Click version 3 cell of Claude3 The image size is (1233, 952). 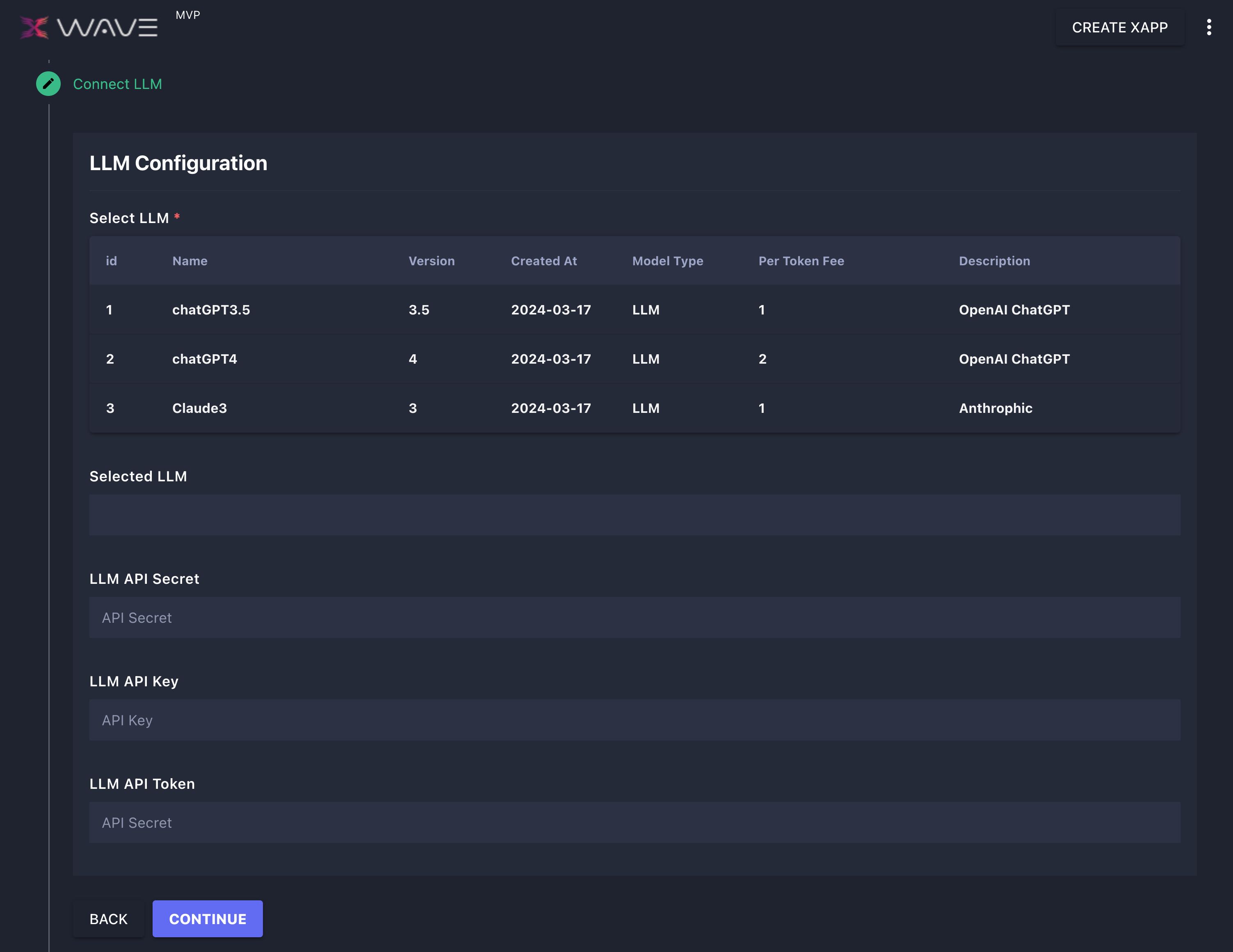coord(413,408)
